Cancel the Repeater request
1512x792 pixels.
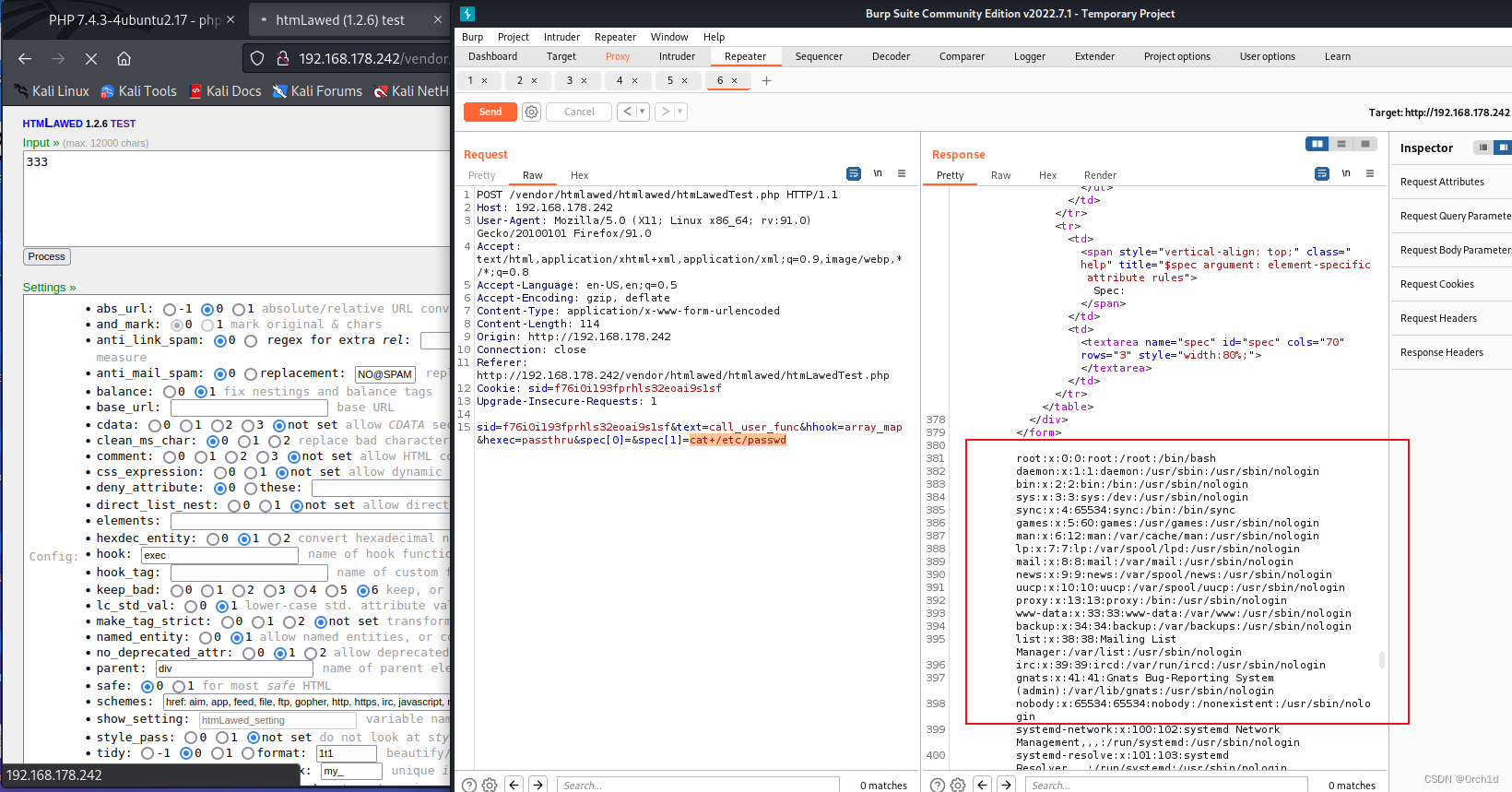579,112
